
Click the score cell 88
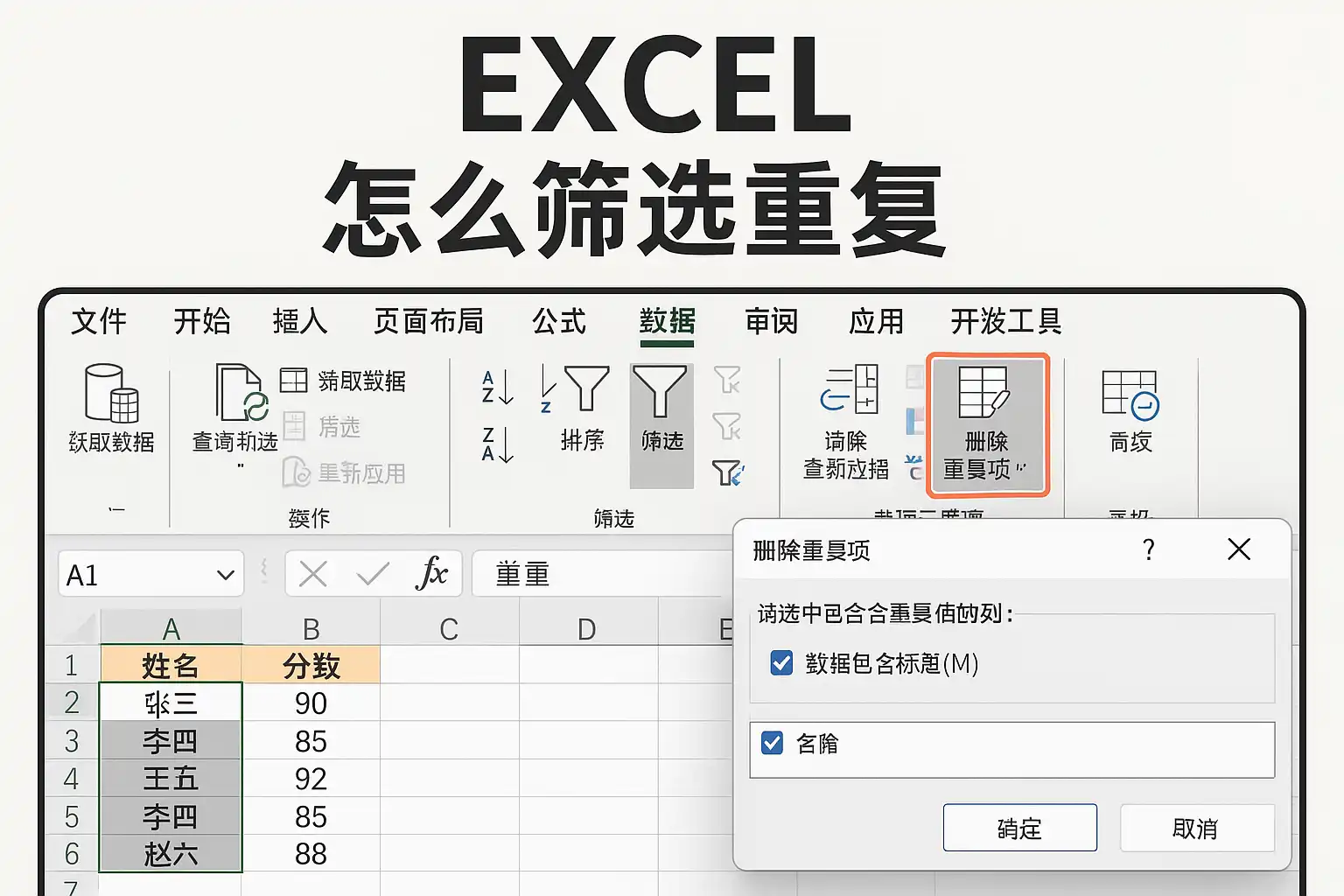pyautogui.click(x=311, y=853)
